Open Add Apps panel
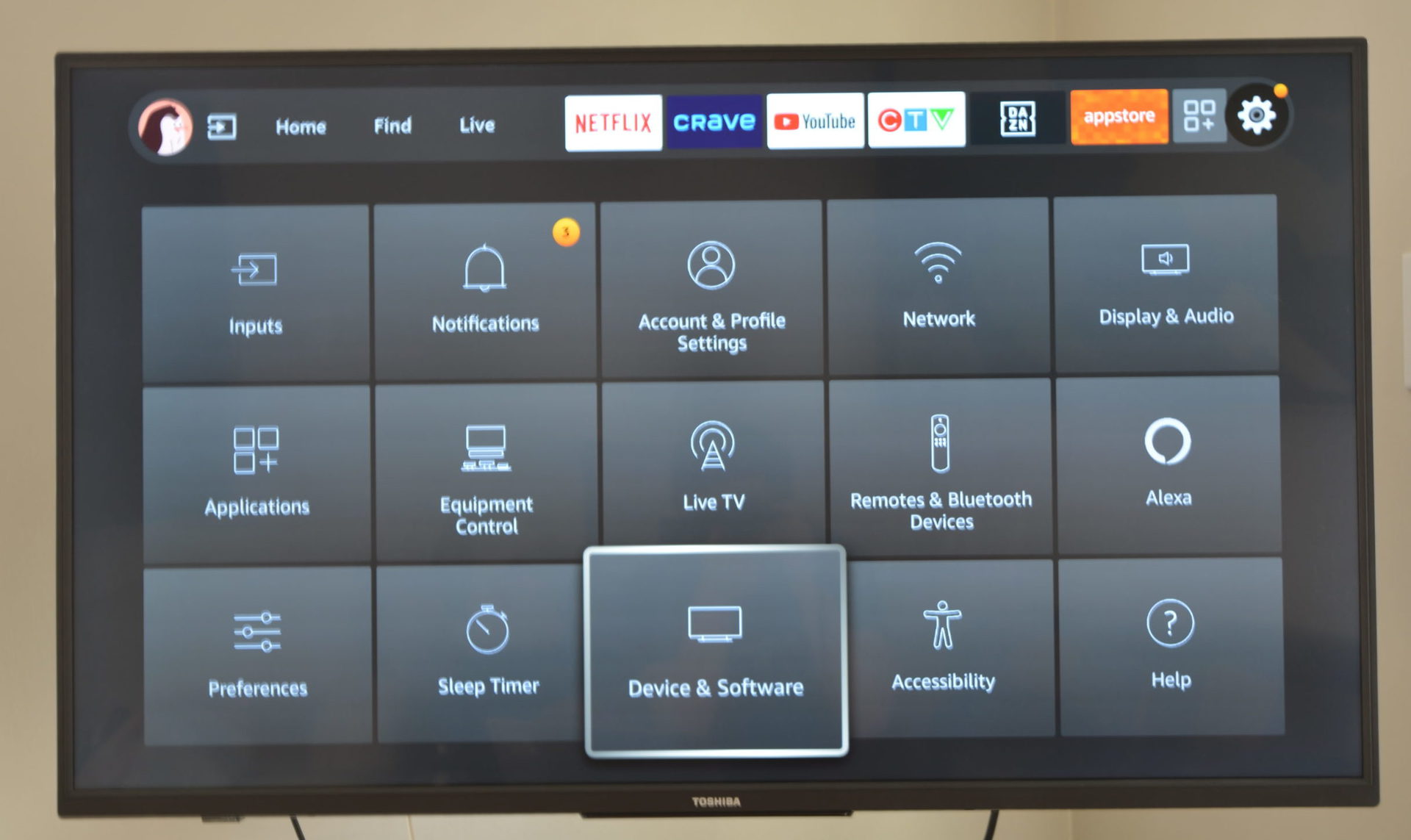 [x=1198, y=118]
